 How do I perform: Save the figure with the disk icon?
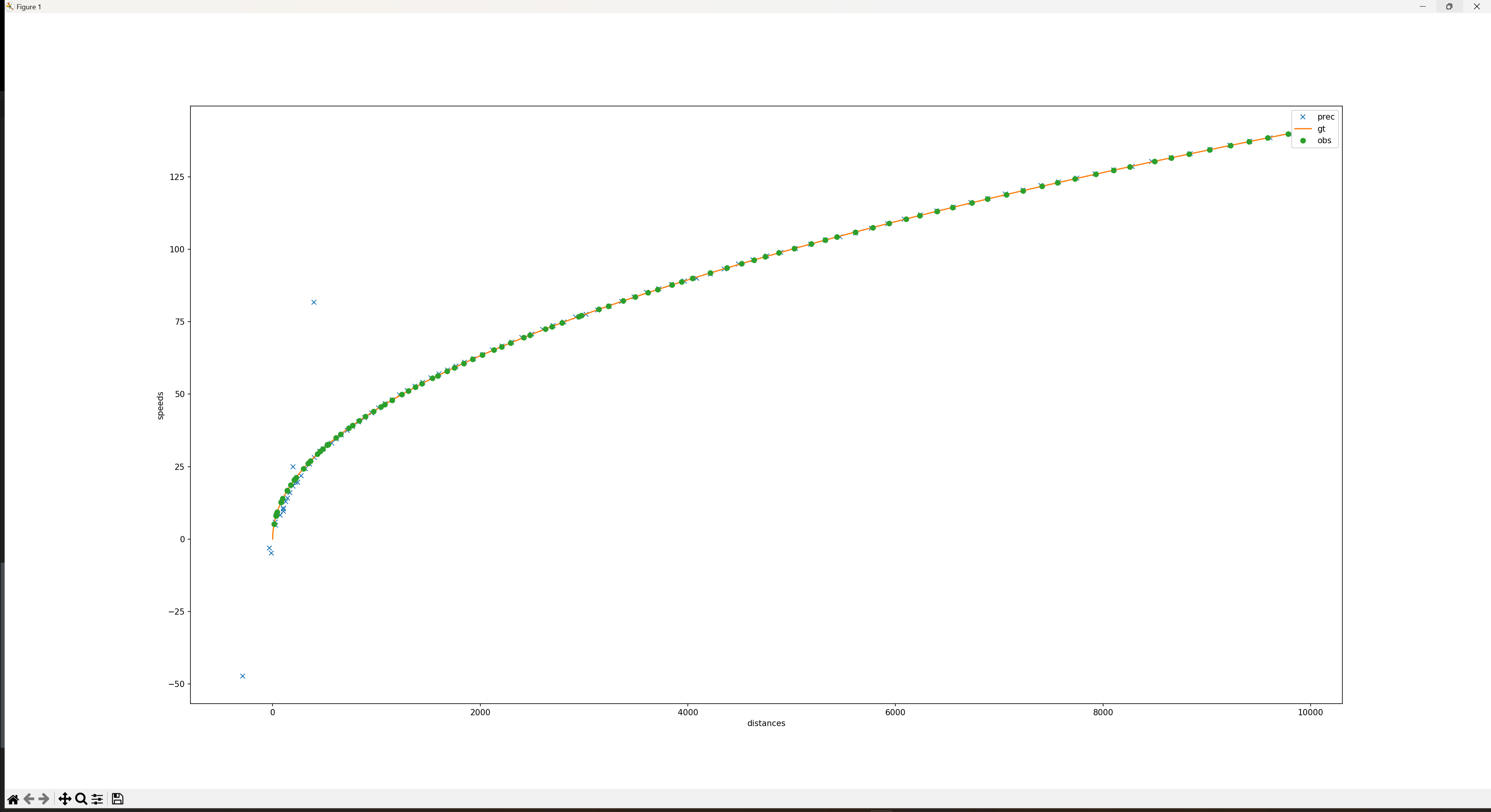click(x=118, y=799)
